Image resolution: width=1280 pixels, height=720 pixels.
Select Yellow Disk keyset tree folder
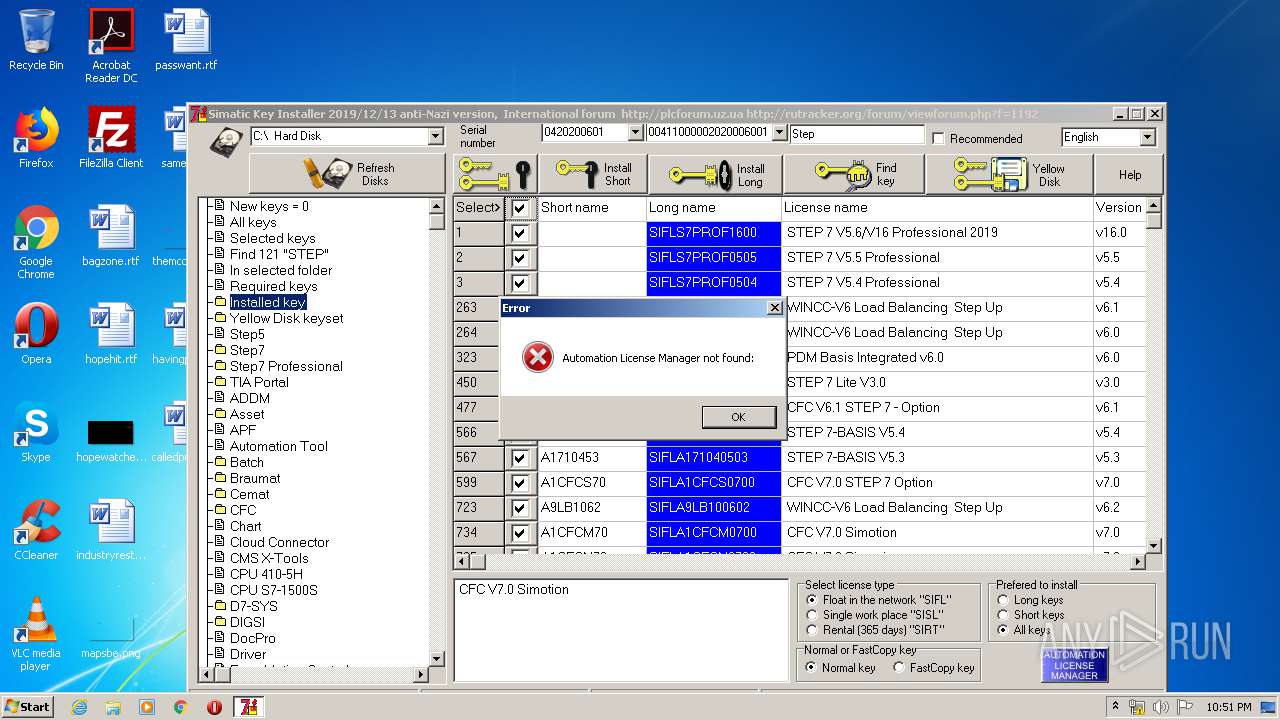pos(286,318)
